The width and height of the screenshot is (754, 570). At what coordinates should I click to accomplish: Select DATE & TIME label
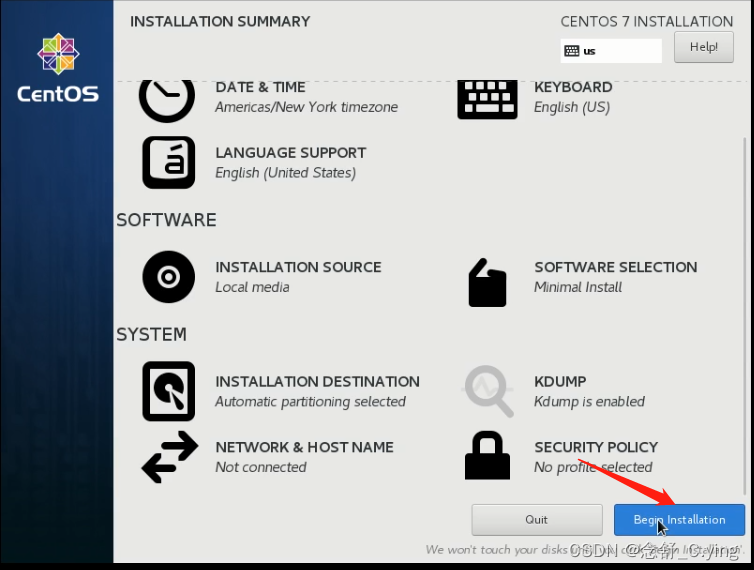260,87
